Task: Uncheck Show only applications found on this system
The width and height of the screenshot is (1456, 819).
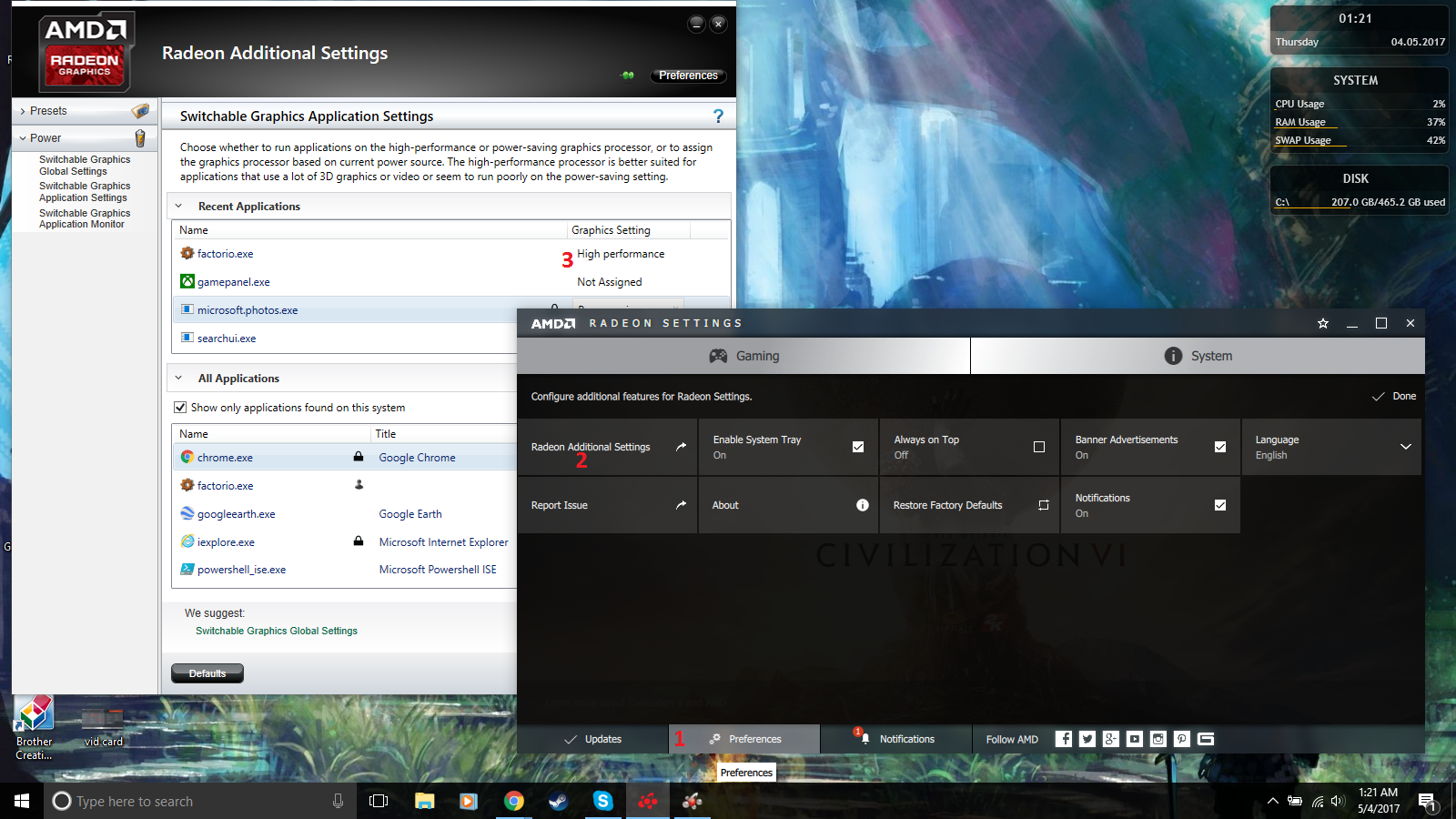Action: click(180, 408)
